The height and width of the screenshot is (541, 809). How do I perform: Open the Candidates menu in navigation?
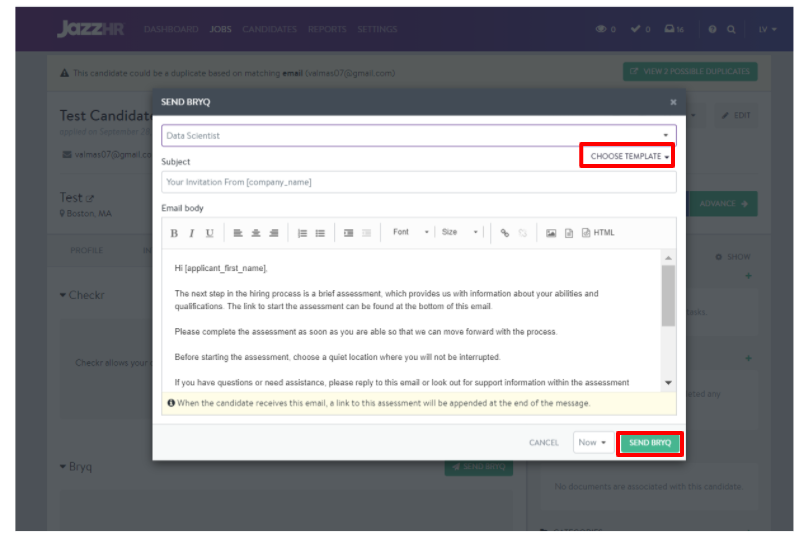point(270,29)
